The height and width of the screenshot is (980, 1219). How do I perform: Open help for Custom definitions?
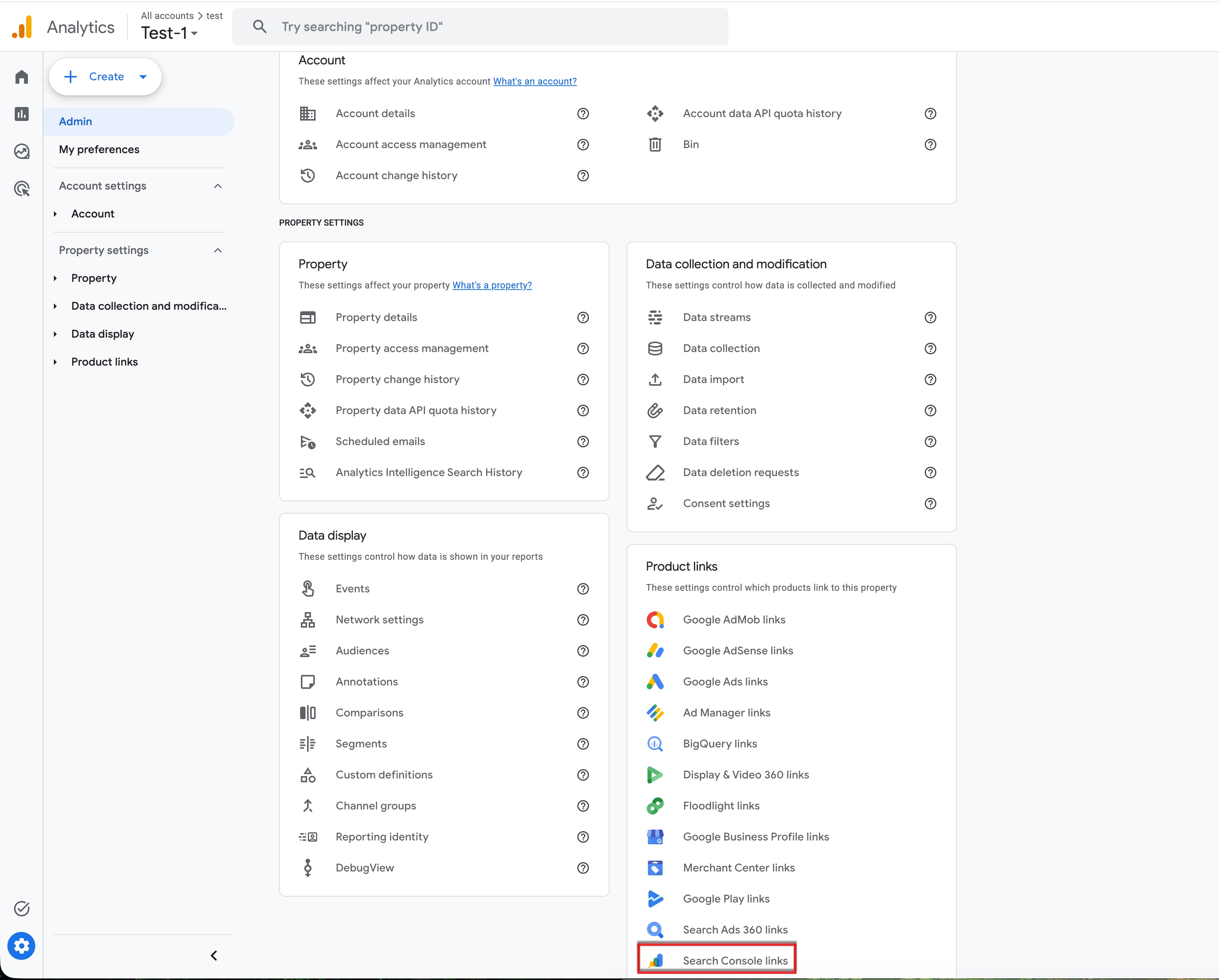[x=583, y=775]
